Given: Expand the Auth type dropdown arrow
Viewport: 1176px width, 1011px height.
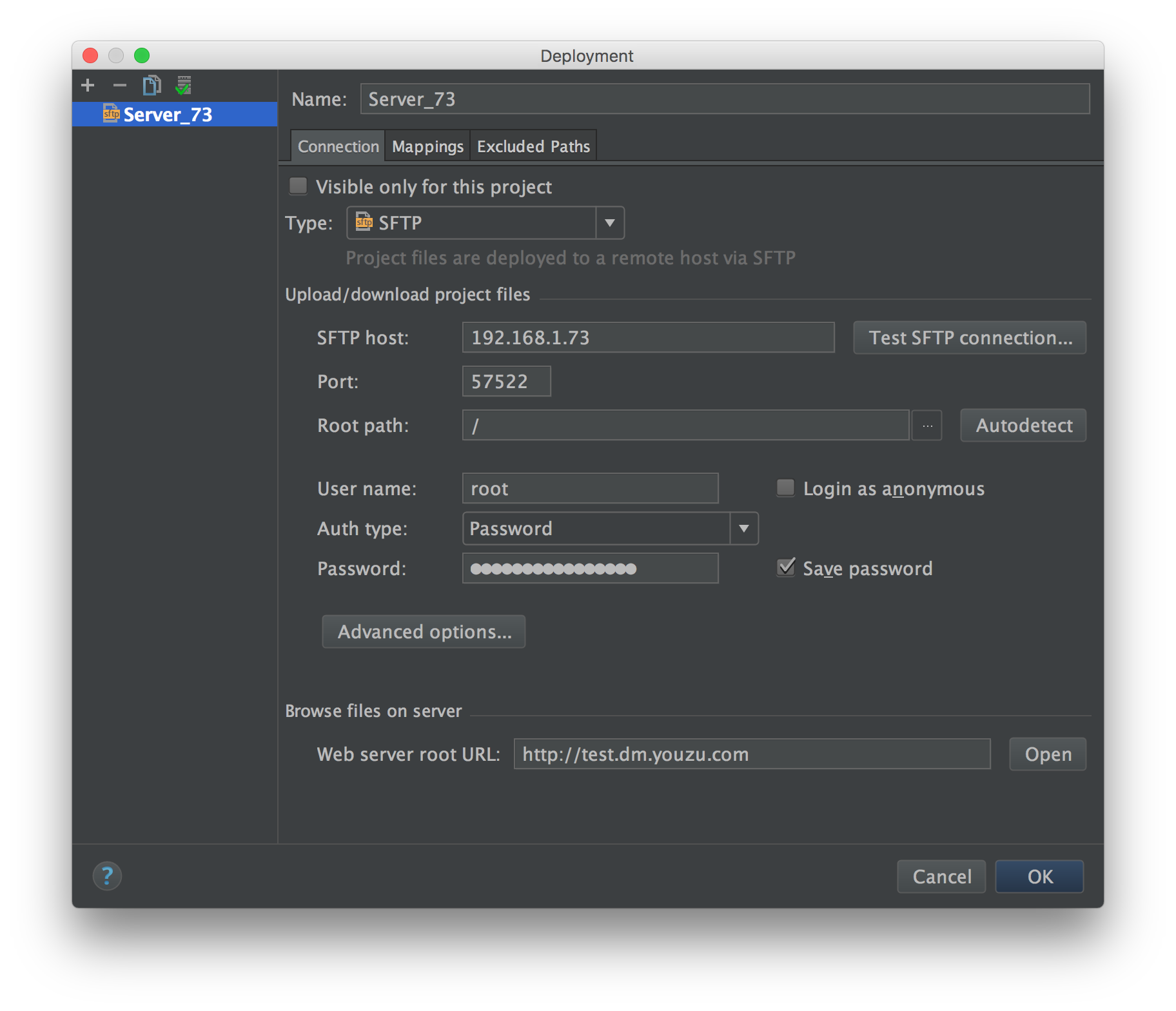Looking at the screenshot, I should pos(744,529).
